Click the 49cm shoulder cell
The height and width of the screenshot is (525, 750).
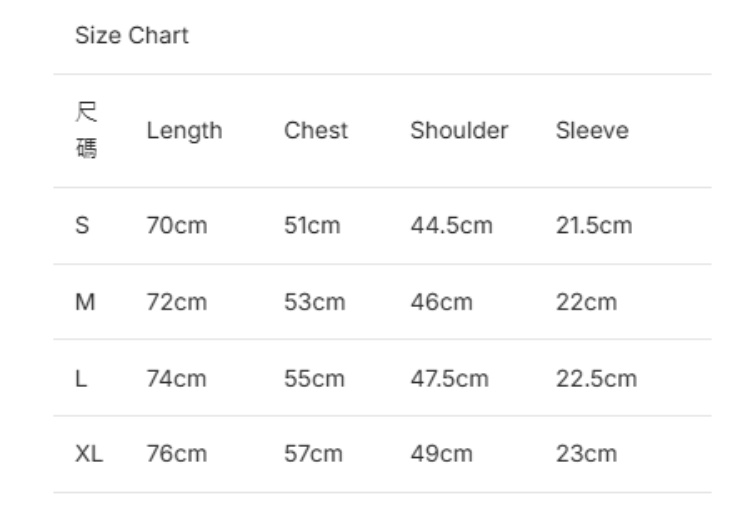[441, 454]
